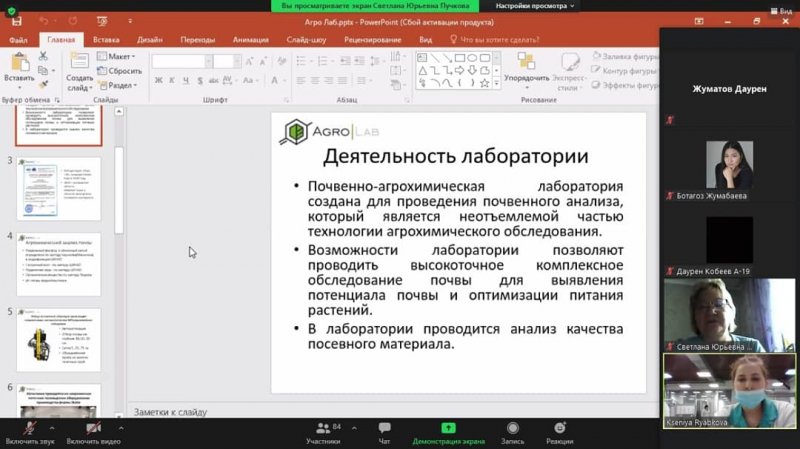Click Демонстрация экрана share screen button
The height and width of the screenshot is (449, 800).
(448, 433)
